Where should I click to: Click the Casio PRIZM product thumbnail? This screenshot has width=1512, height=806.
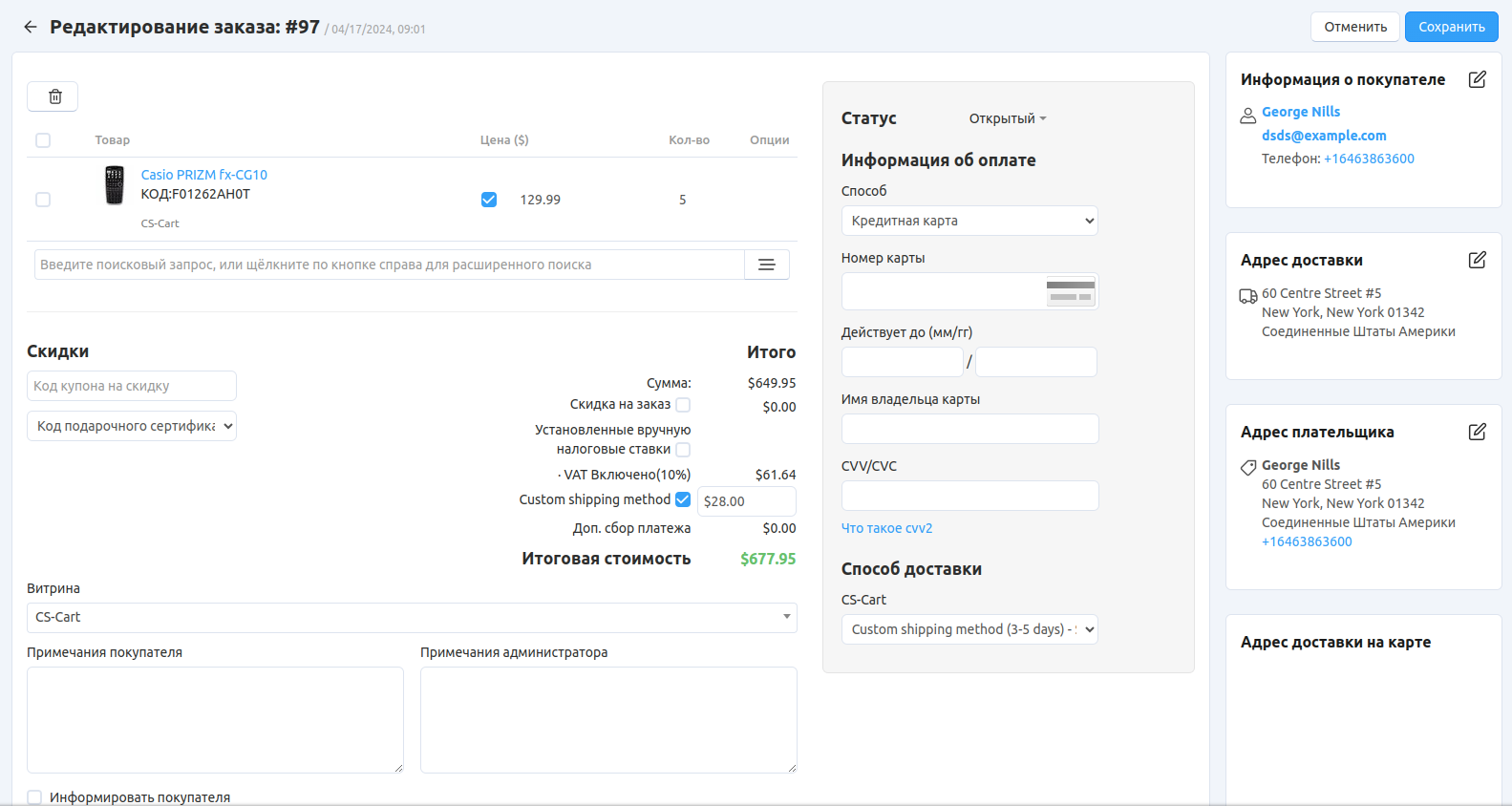click(115, 185)
